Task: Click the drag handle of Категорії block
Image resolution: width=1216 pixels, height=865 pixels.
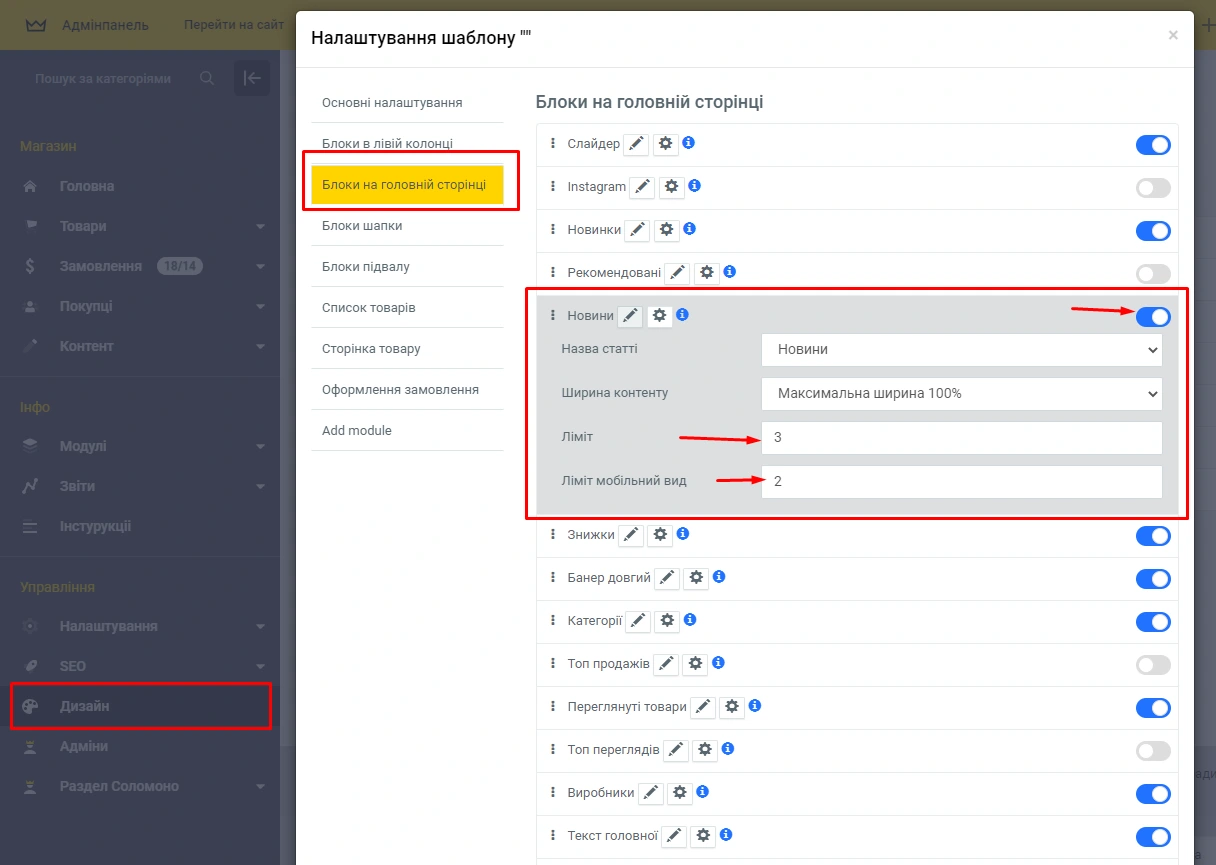Action: click(x=553, y=621)
